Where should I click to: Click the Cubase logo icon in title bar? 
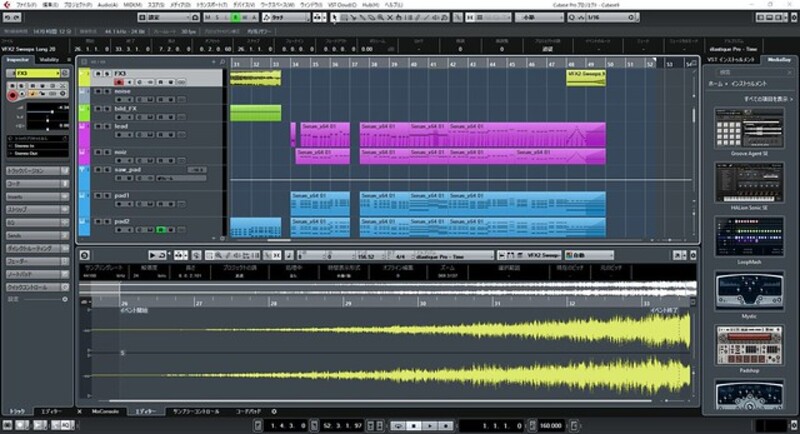pyautogui.click(x=7, y=5)
